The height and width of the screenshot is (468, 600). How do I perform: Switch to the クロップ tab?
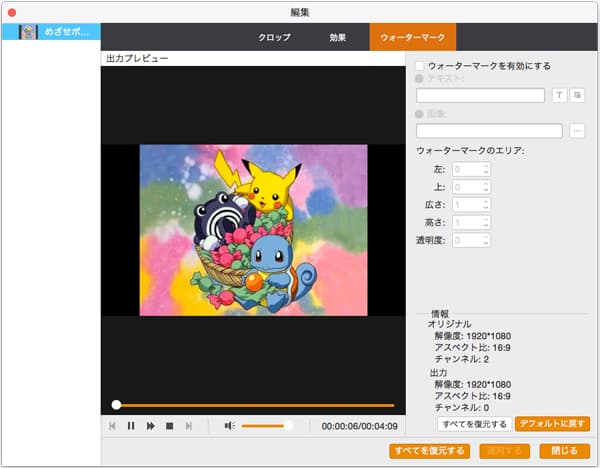click(x=274, y=37)
